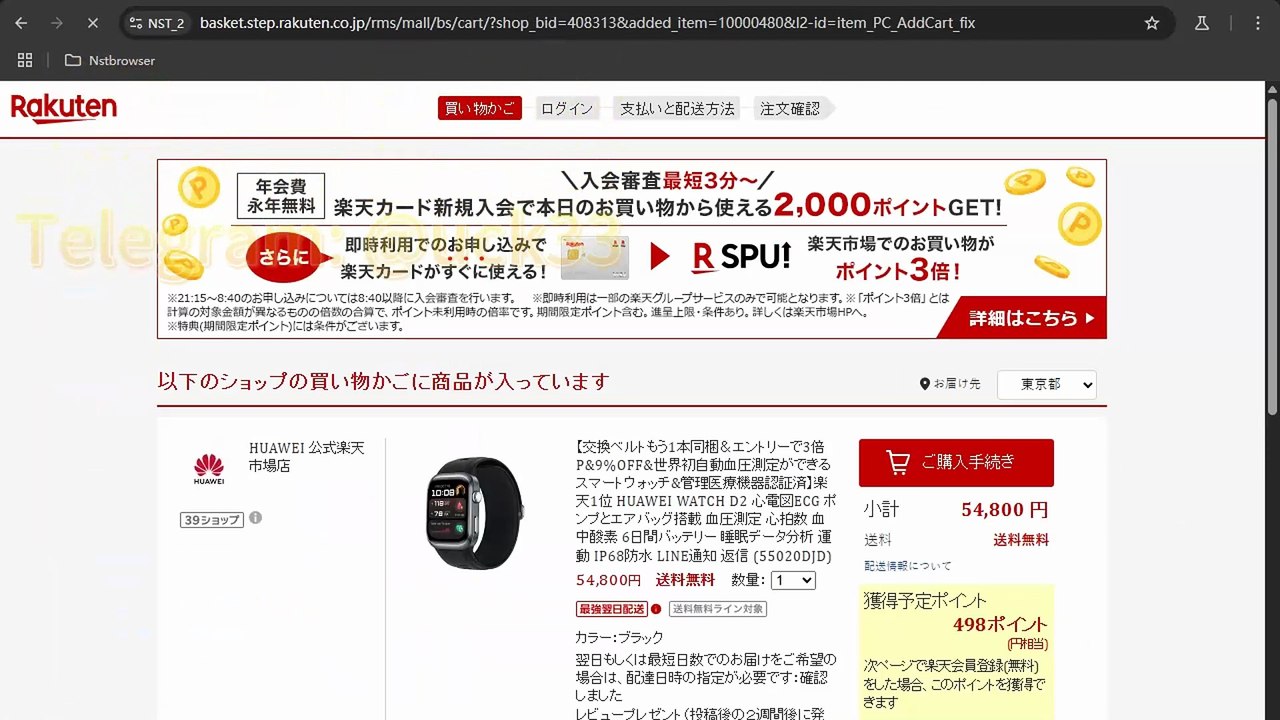Click the 送料無料ライン対象 badge

[718, 609]
